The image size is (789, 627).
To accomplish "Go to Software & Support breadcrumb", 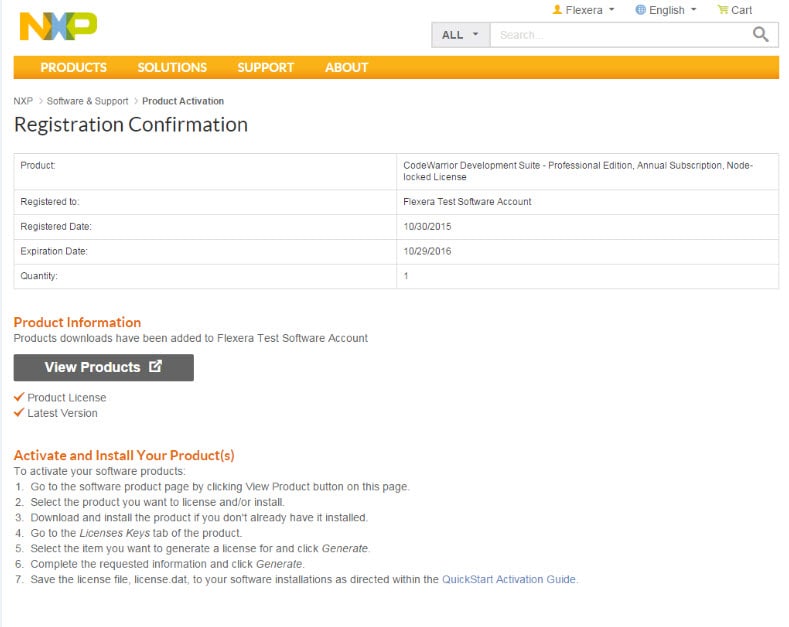I will click(87, 101).
